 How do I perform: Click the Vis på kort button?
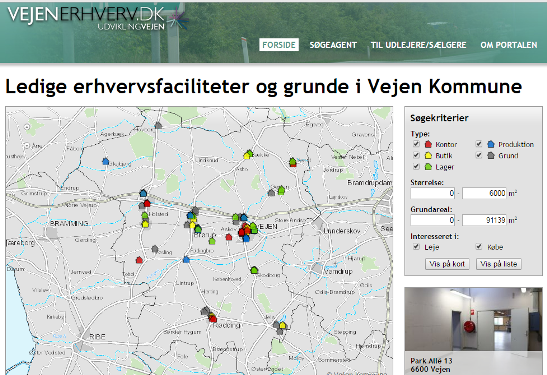(x=447, y=264)
